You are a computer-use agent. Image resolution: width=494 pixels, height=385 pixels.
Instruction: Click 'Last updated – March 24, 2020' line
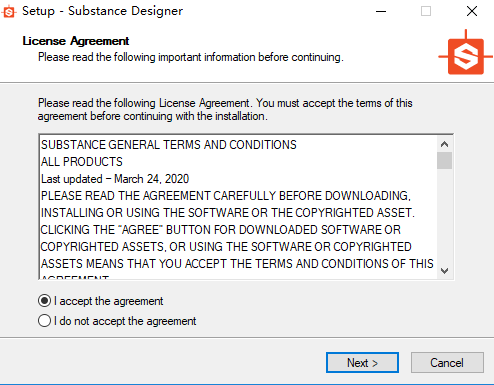(x=115, y=179)
